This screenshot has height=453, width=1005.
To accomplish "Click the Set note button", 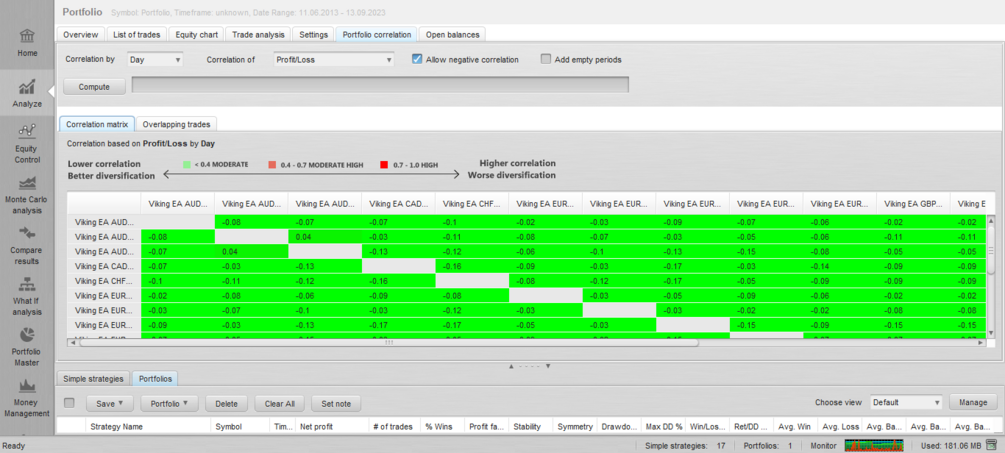I will 336,404.
